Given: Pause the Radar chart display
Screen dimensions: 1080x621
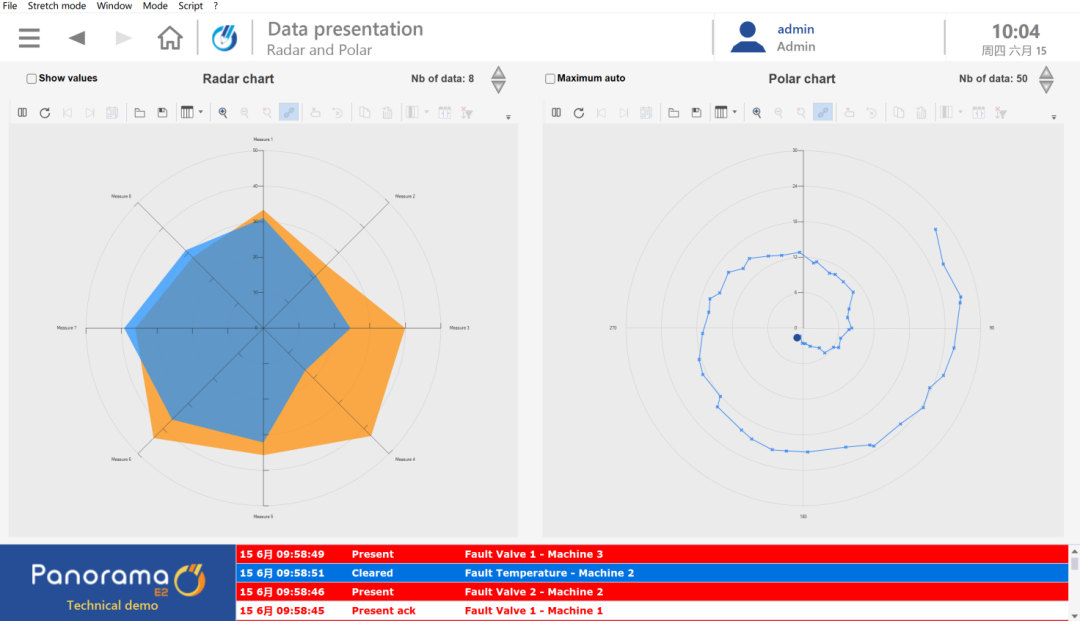Looking at the screenshot, I should click(22, 113).
